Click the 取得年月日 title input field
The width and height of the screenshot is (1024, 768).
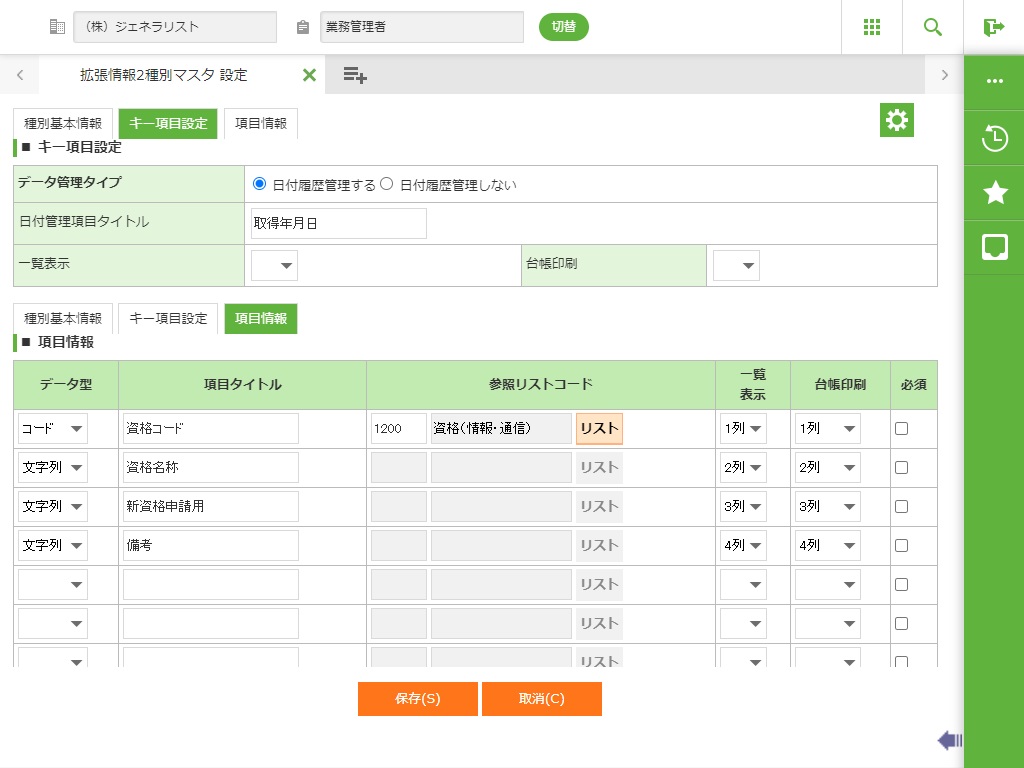tap(338, 223)
